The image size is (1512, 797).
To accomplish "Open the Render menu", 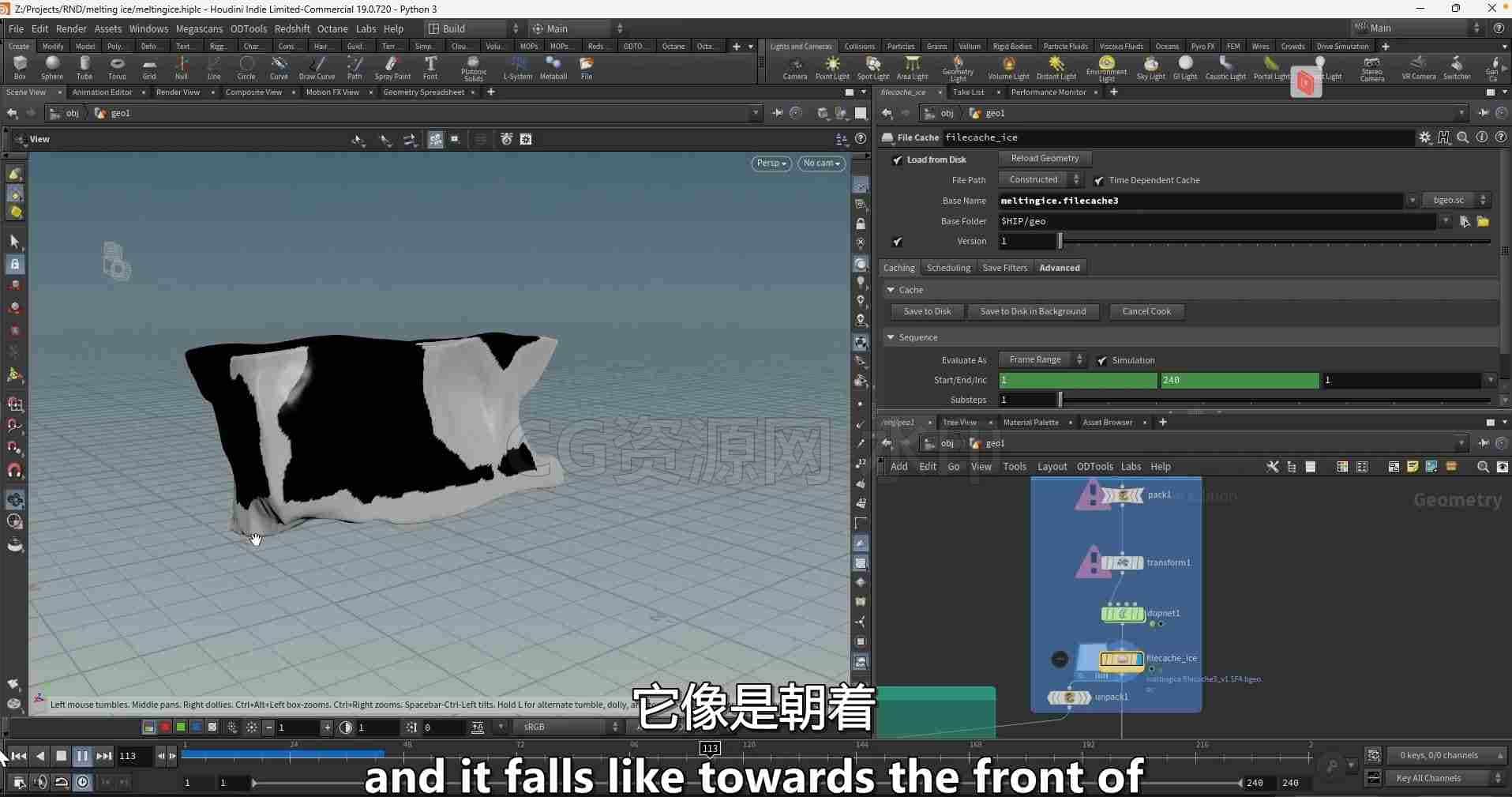I will click(x=71, y=28).
